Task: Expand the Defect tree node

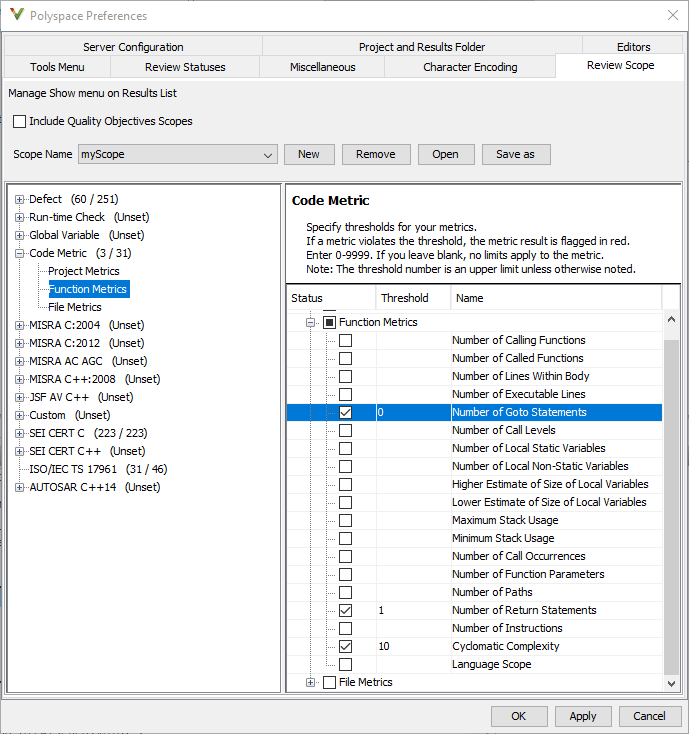Action: pyautogui.click(x=19, y=199)
